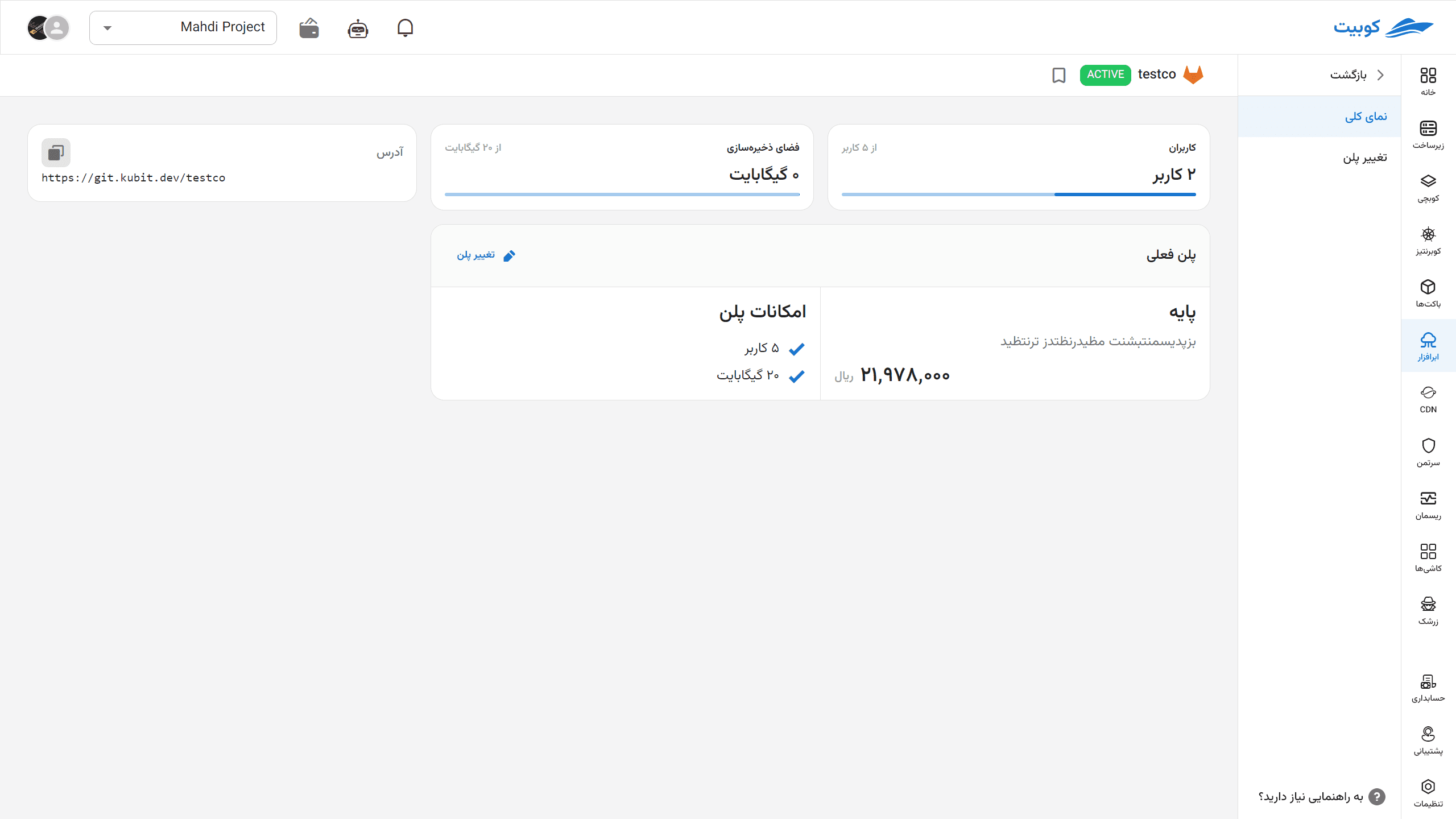
Task: Click the ۲۰ گیگابایت plan feature
Action: [748, 375]
